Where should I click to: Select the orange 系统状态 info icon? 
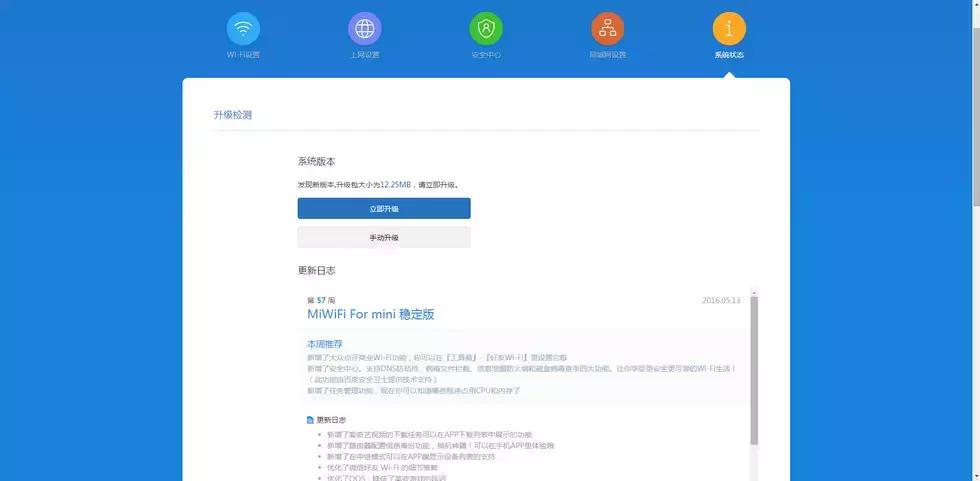[729, 29]
